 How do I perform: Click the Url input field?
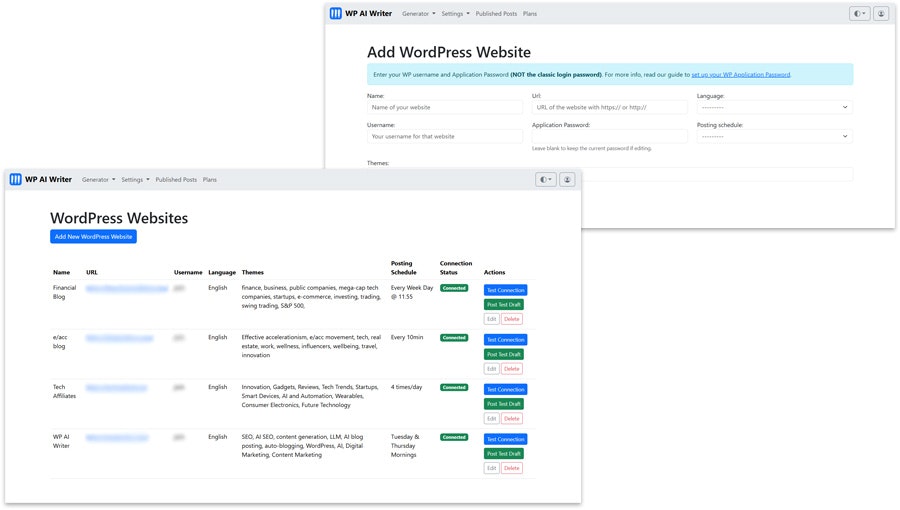pyautogui.click(x=610, y=107)
